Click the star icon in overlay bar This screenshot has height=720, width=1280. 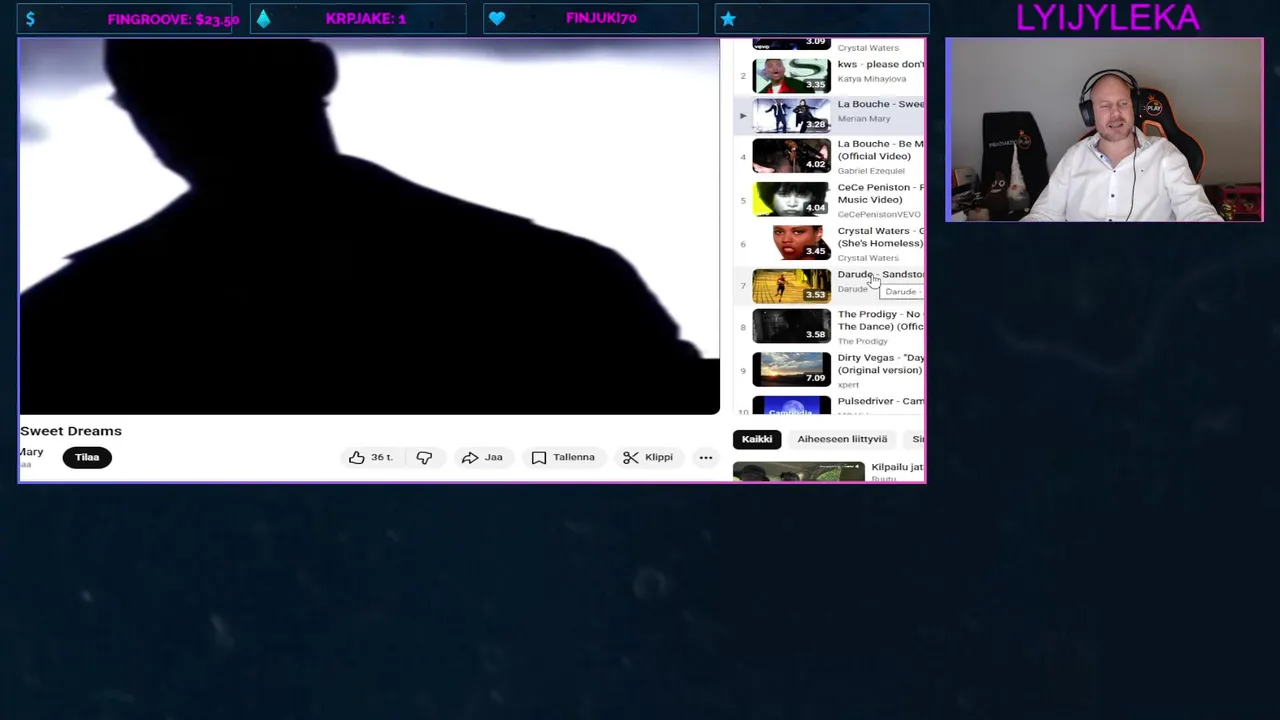[x=728, y=19]
